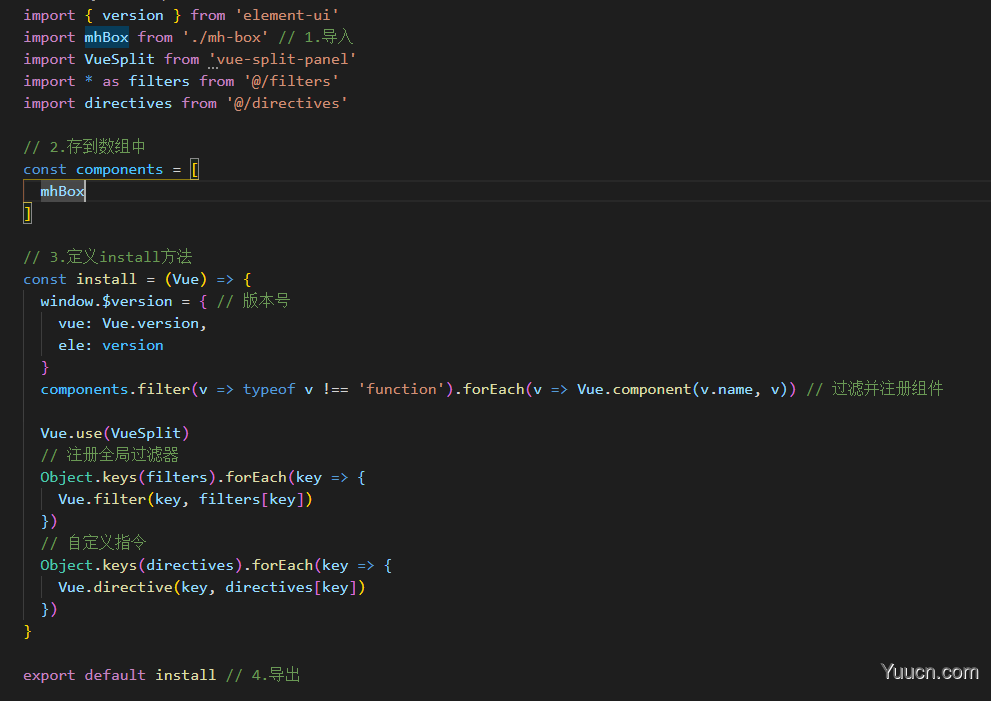Click Object.keys(directives) expression
Viewport: 991px width, 701px height.
142,565
